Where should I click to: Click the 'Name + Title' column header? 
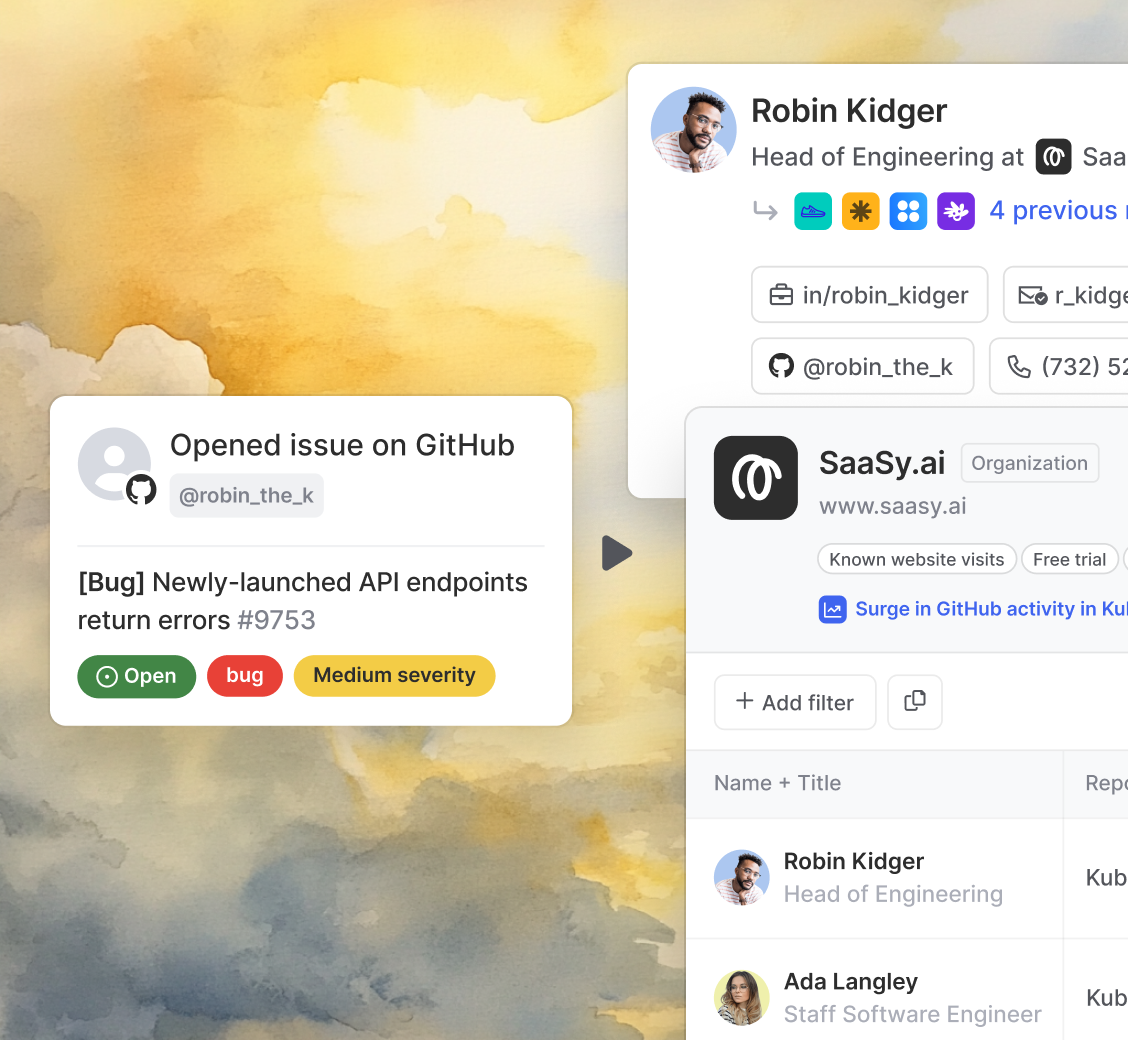(777, 783)
